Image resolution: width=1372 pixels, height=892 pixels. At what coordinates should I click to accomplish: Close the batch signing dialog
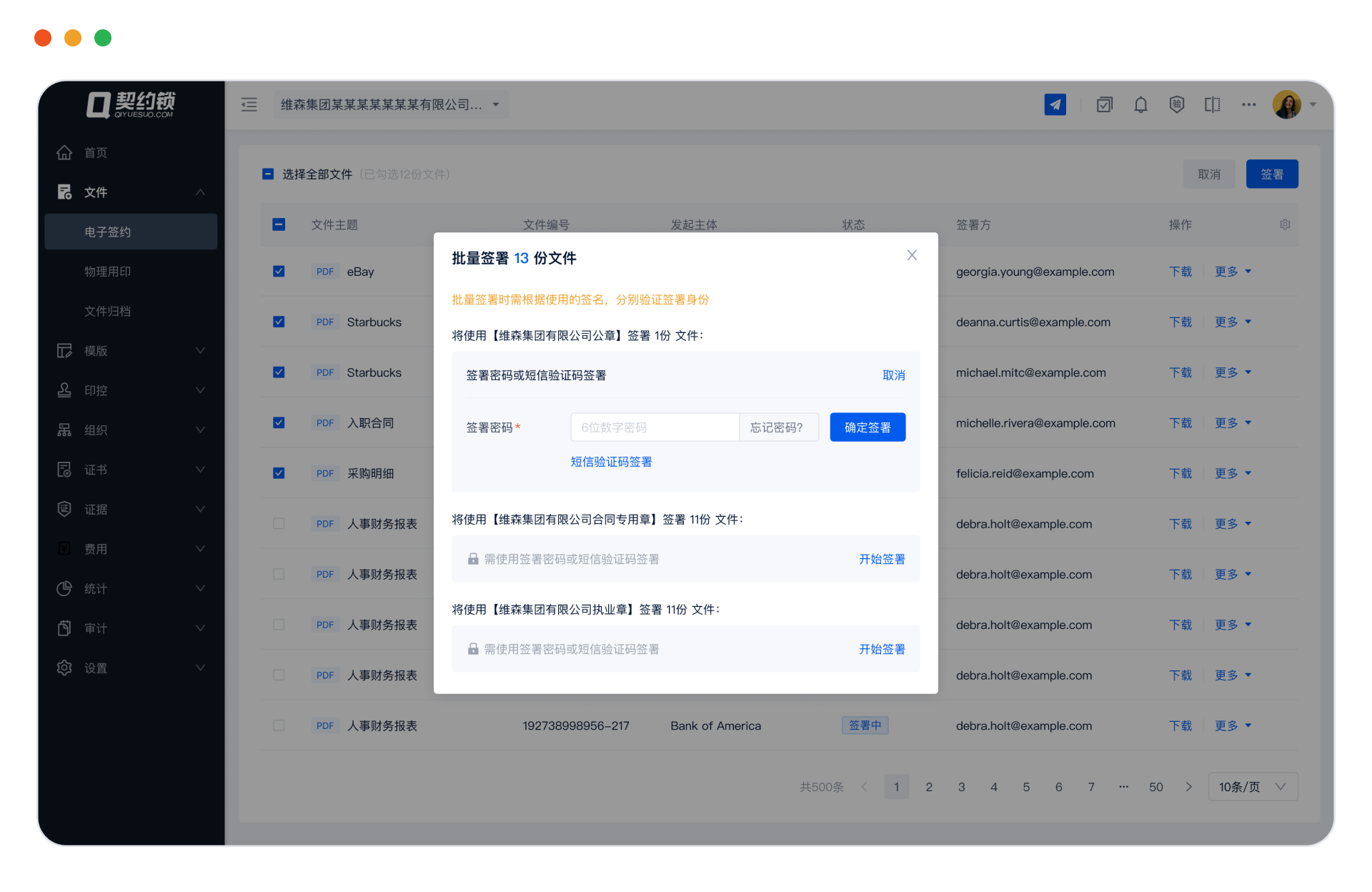(x=912, y=255)
